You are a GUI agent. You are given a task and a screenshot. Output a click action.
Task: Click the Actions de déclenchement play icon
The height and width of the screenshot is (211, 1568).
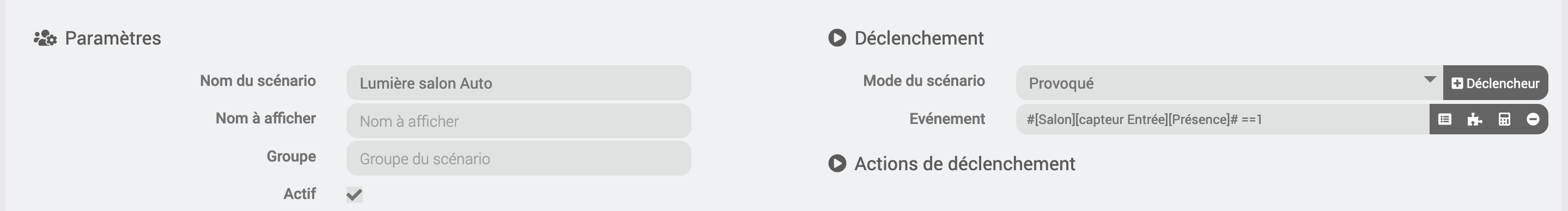coord(837,164)
